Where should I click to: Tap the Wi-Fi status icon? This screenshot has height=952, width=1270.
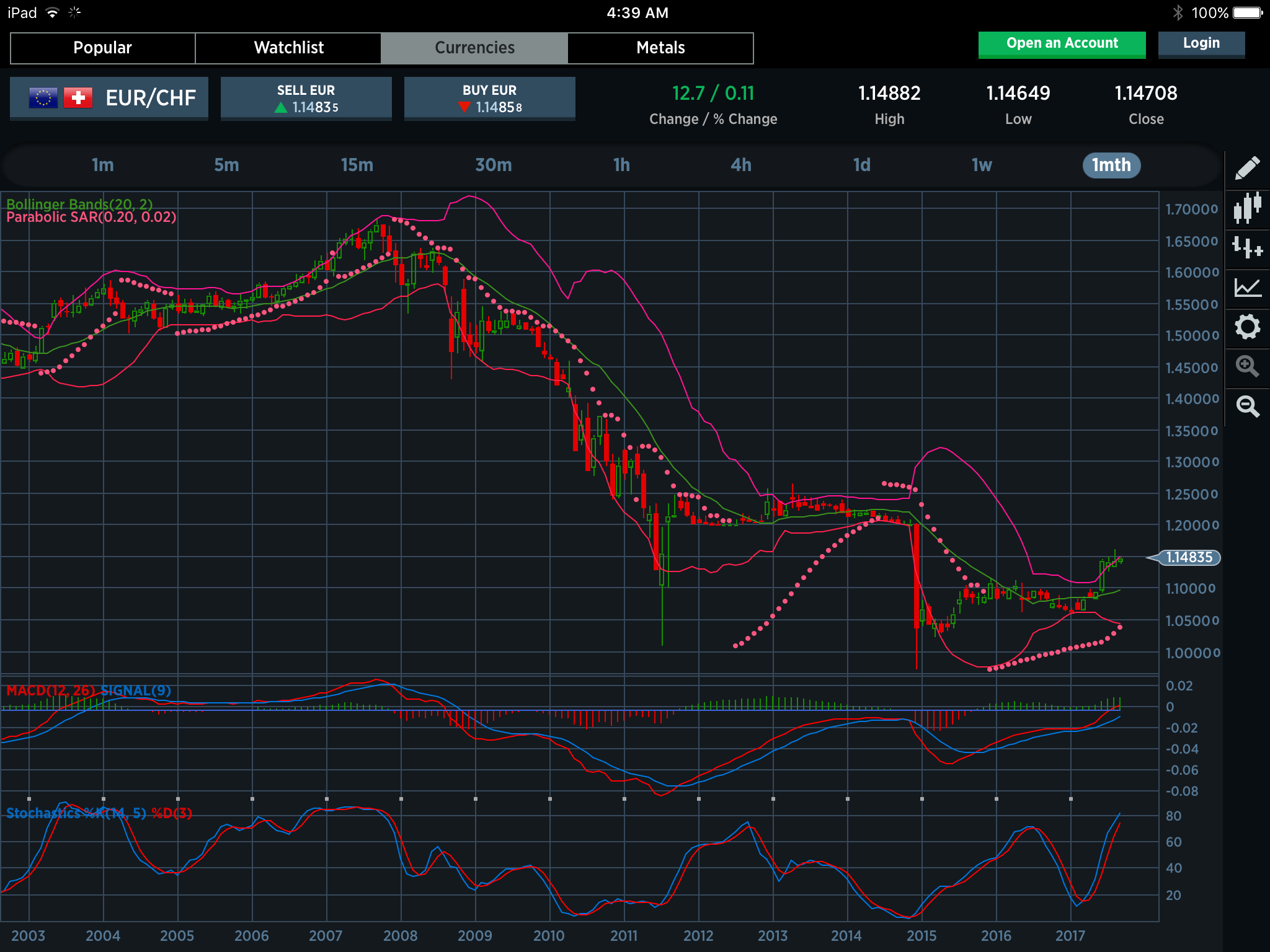[53, 12]
